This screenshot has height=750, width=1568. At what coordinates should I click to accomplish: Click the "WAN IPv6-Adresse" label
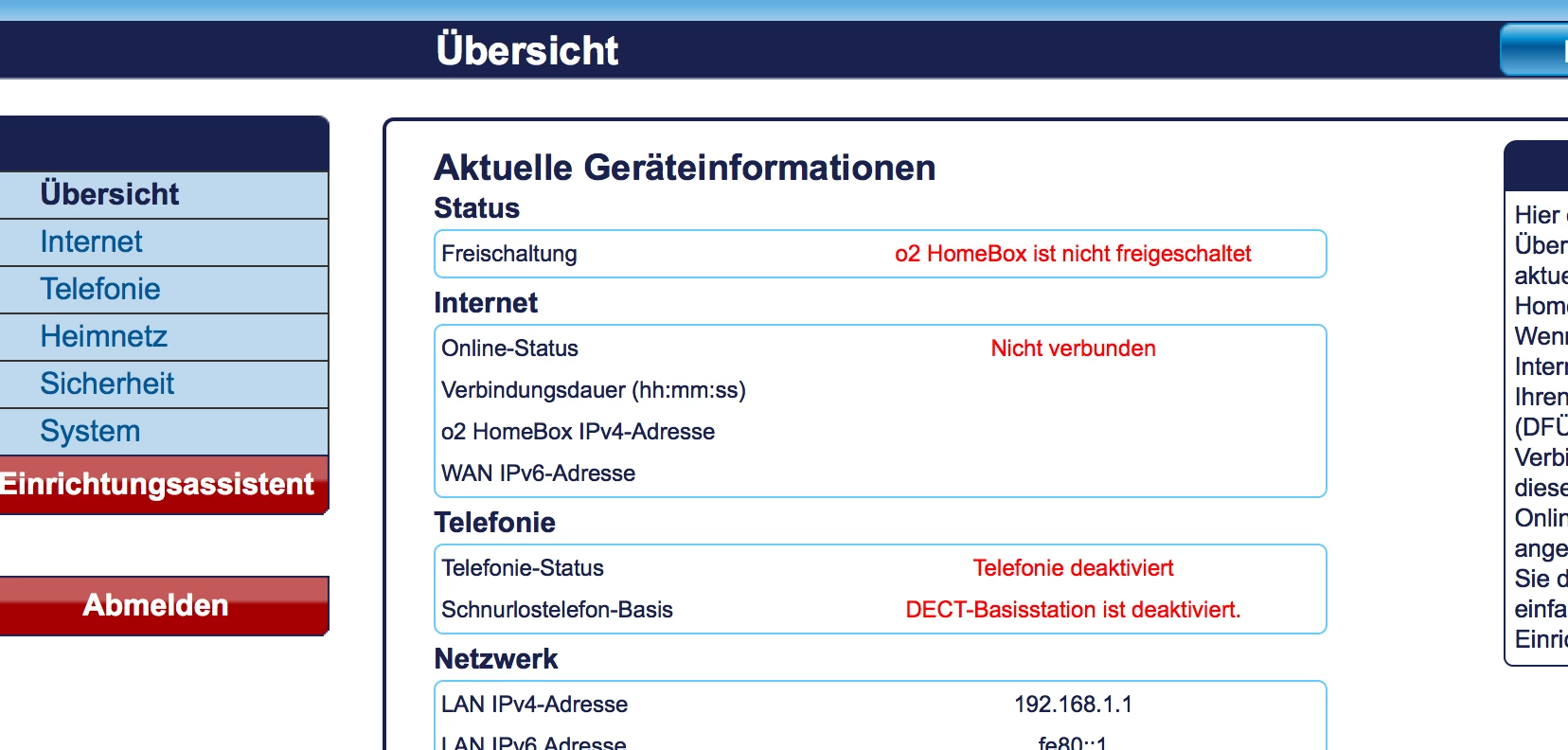tap(538, 473)
